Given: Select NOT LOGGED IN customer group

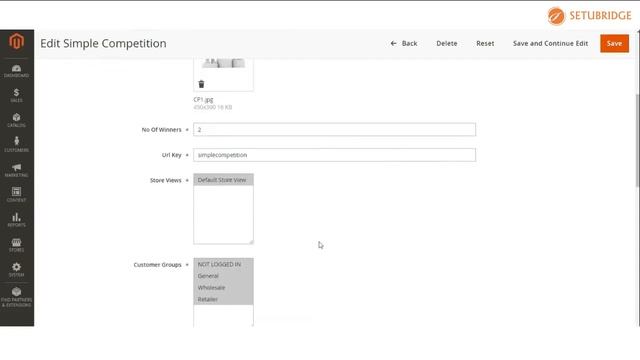Looking at the screenshot, I should click(223, 264).
